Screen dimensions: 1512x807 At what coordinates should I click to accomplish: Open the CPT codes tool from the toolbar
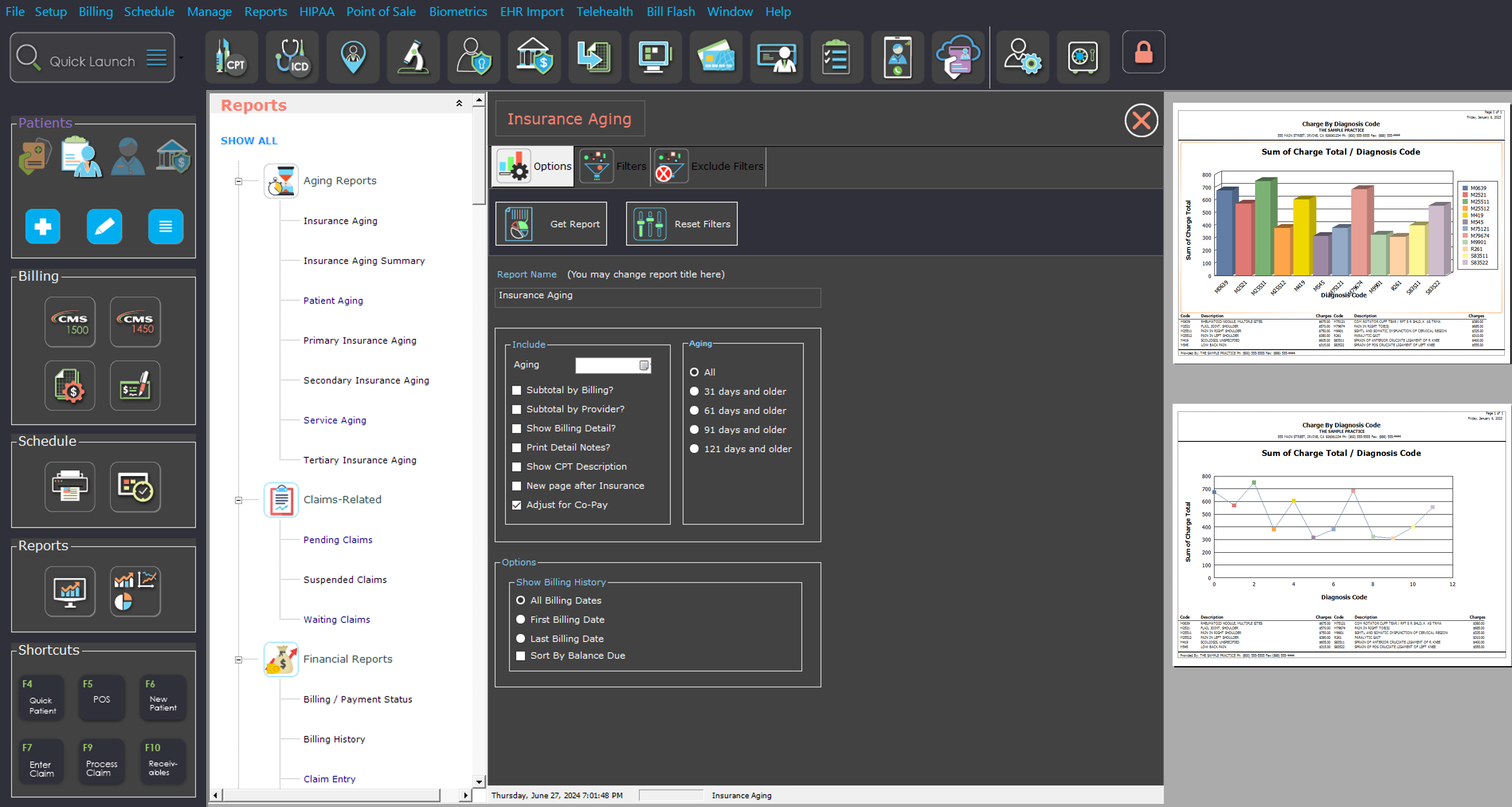[x=231, y=57]
